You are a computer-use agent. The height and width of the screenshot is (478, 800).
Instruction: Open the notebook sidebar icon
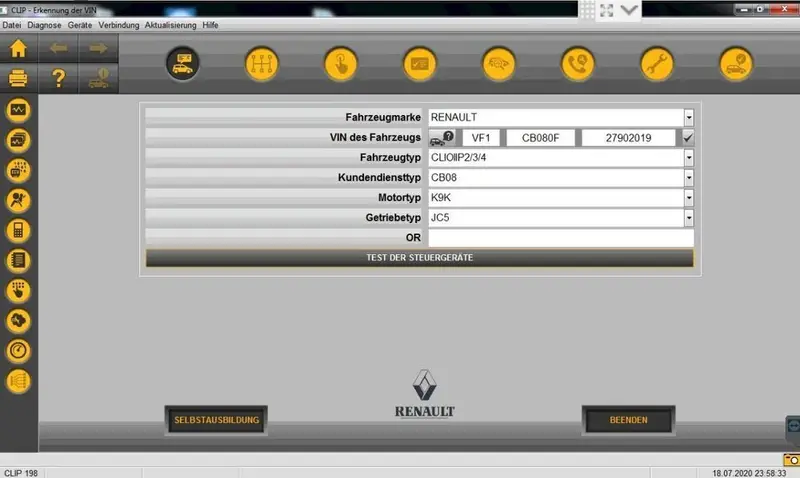tap(18, 261)
